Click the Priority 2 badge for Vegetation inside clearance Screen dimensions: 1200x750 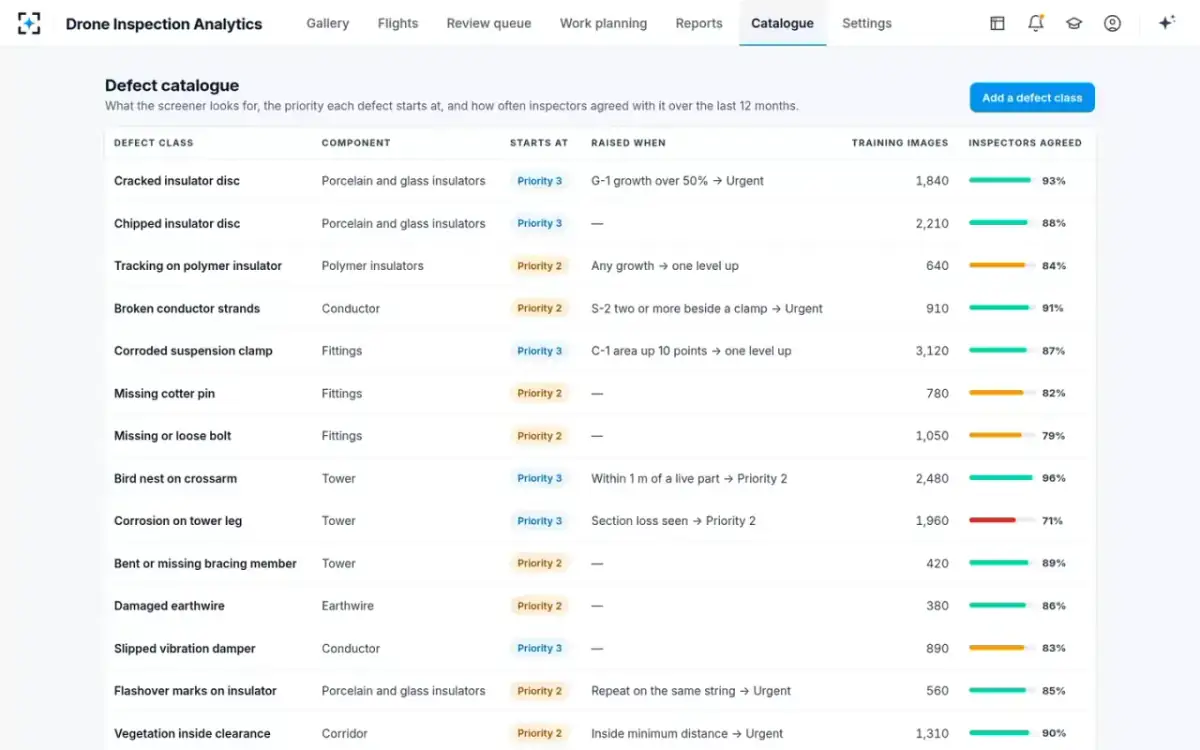(x=540, y=733)
